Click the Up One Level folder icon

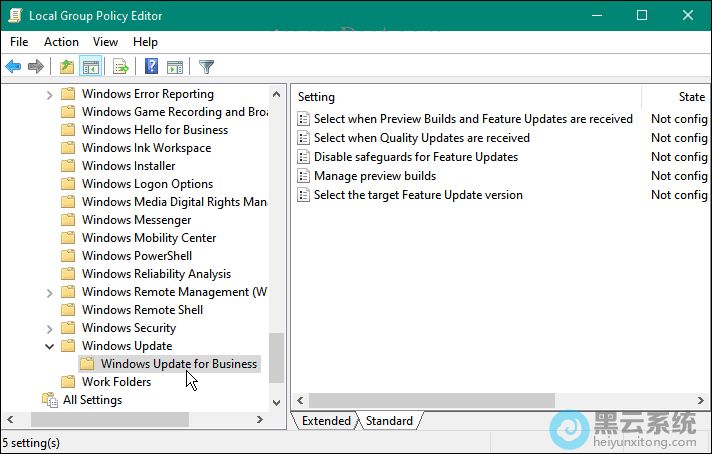[x=66, y=67]
